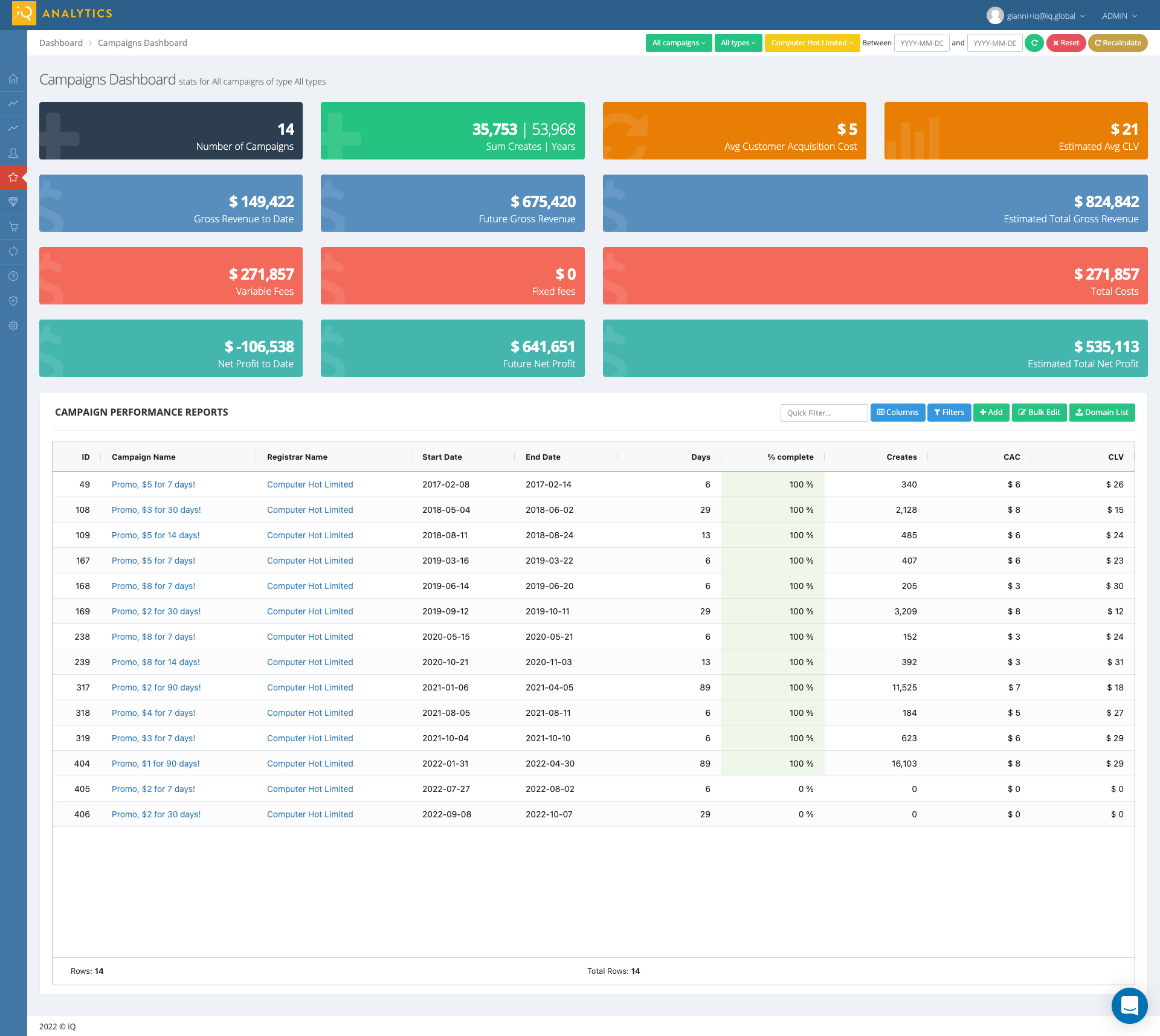The height and width of the screenshot is (1036, 1160).
Task: Go to Dashboard breadcrumb
Action: click(61, 43)
